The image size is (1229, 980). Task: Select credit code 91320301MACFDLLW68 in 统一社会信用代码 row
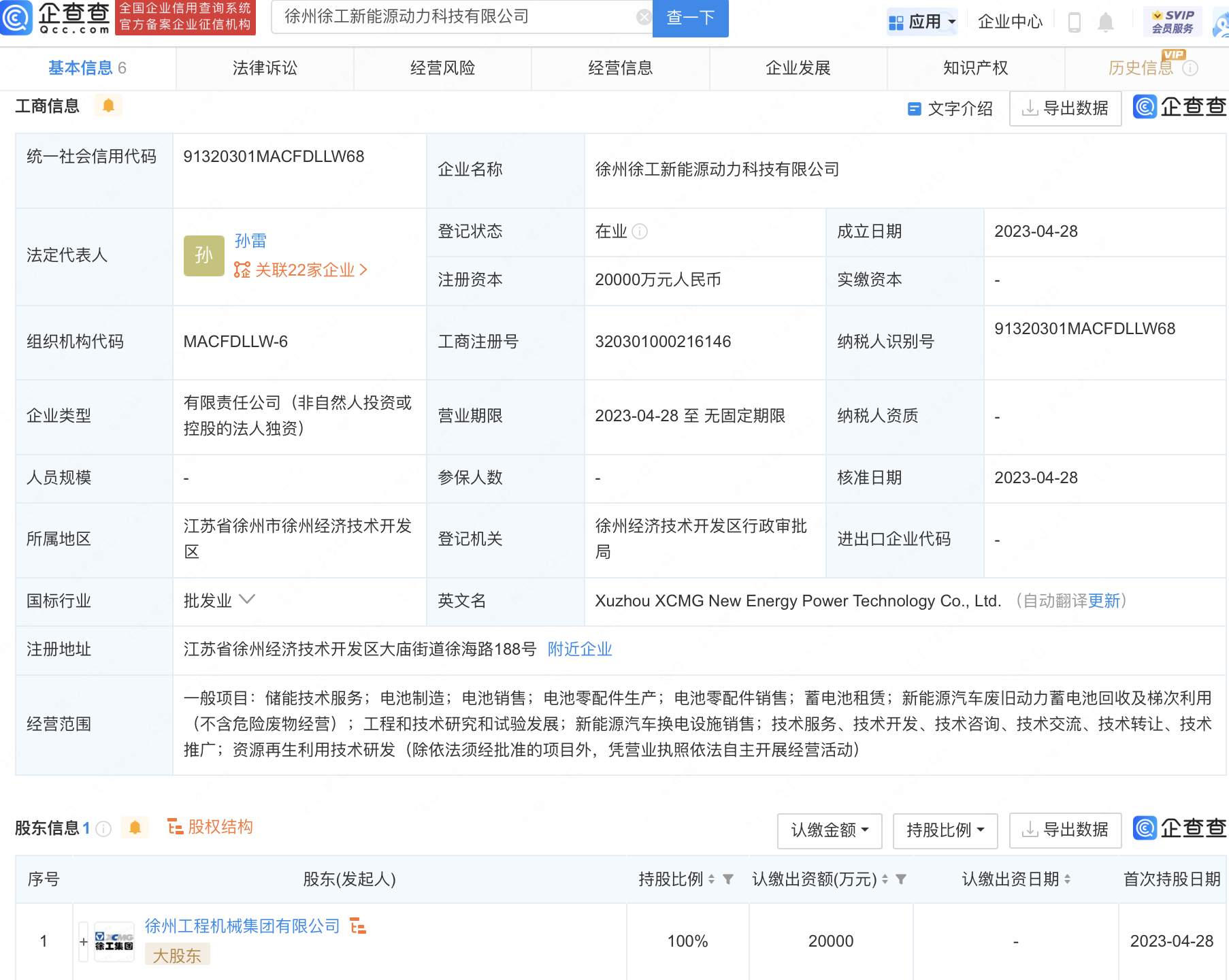274,157
